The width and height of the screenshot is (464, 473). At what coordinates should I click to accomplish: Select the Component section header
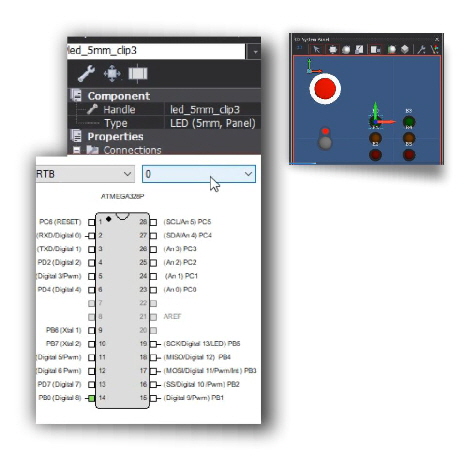click(x=119, y=96)
